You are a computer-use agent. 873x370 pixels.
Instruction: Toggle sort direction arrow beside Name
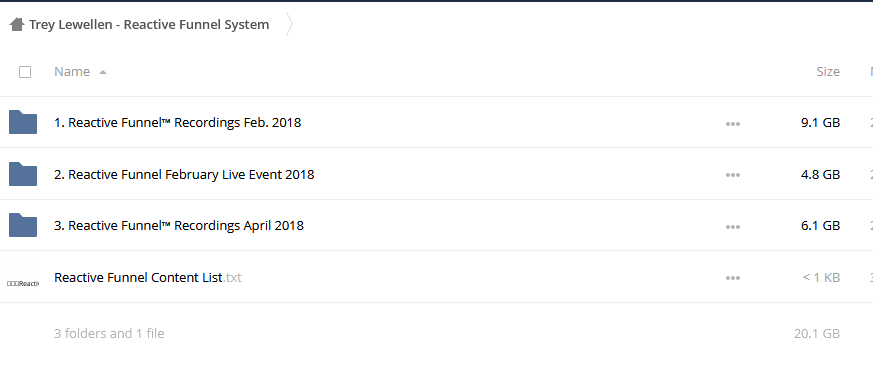click(102, 72)
